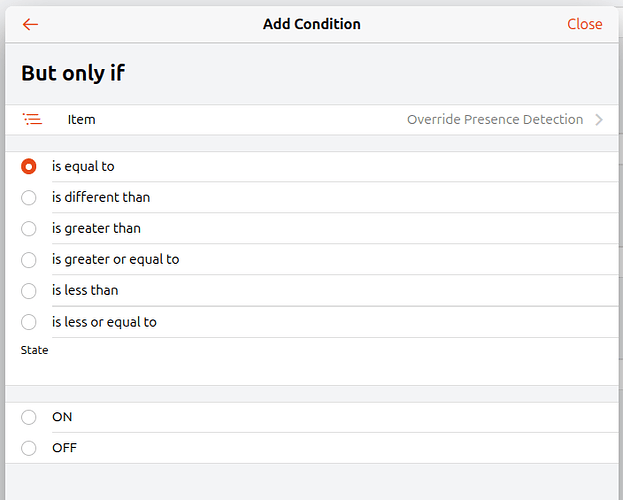Select the ON state radio button

(x=29, y=417)
